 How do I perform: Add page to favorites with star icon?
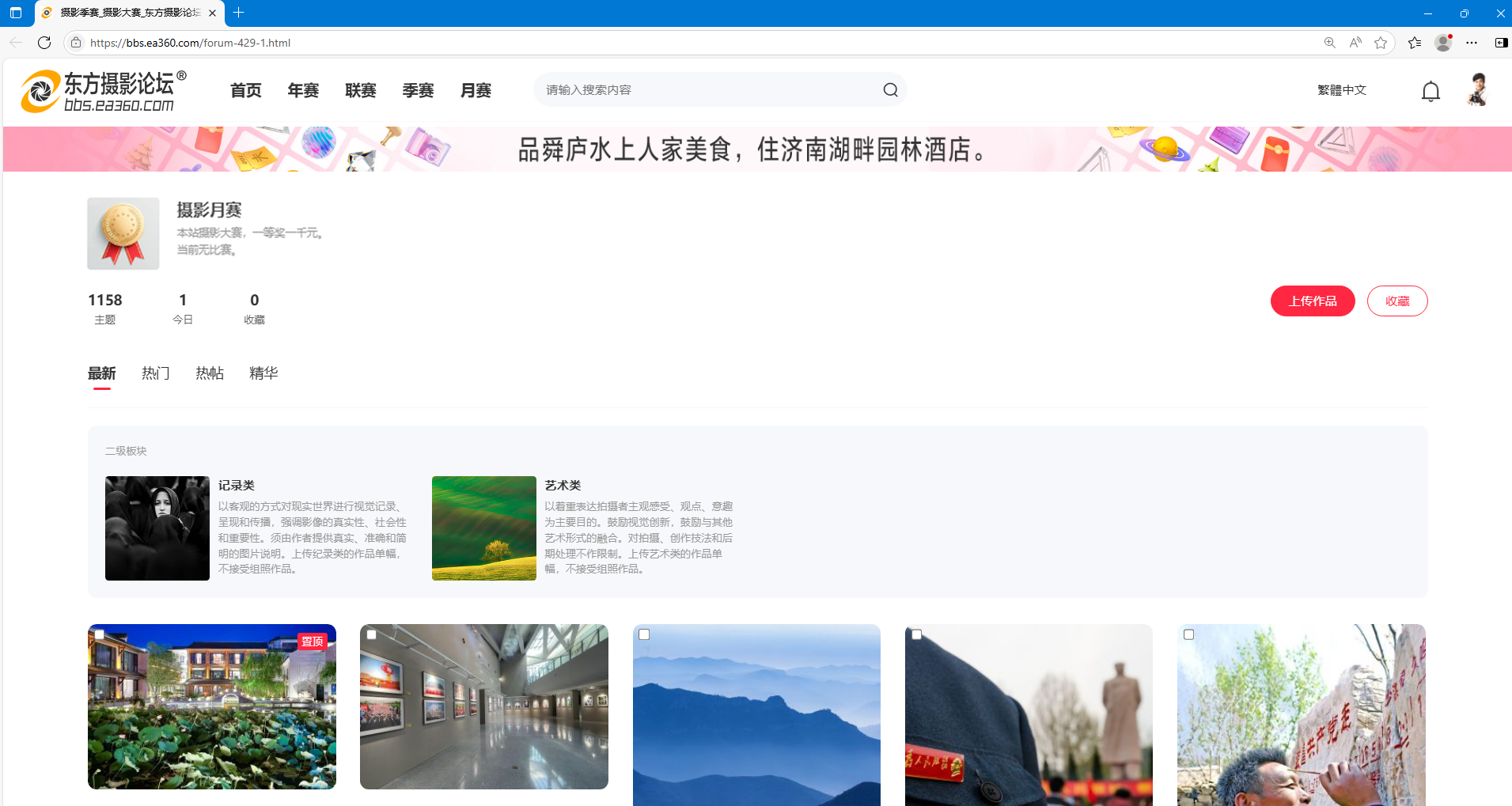tap(1381, 43)
